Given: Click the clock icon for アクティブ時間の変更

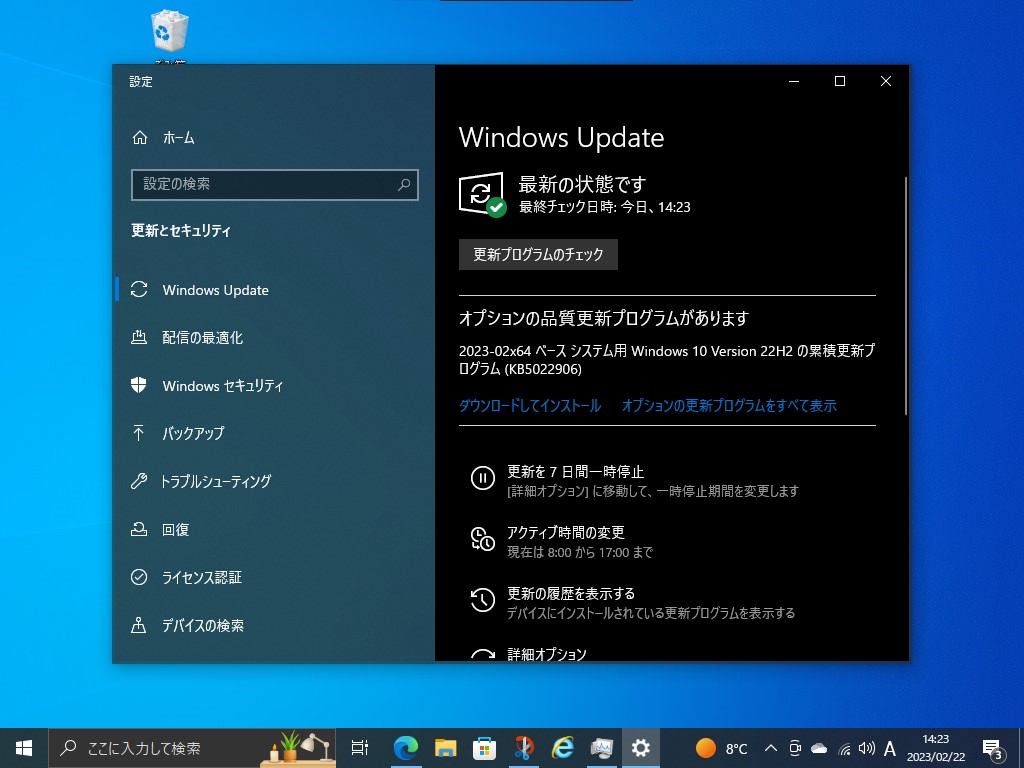Looking at the screenshot, I should pyautogui.click(x=480, y=540).
